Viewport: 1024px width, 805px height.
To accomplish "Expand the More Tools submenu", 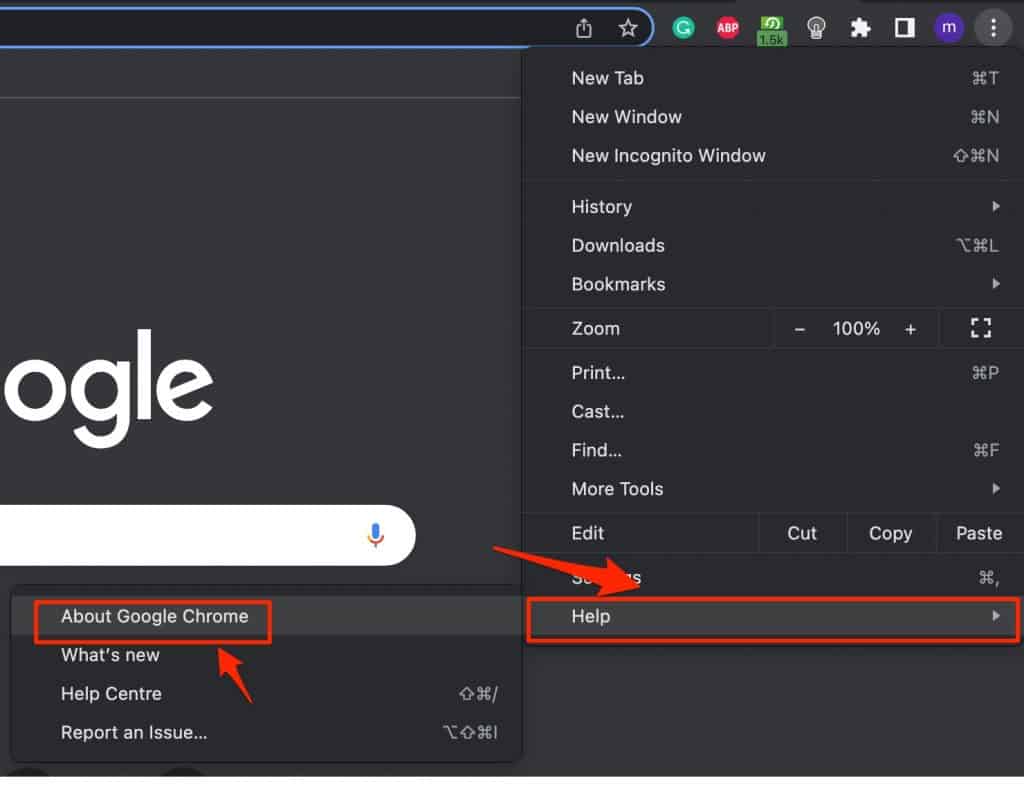I will 773,489.
